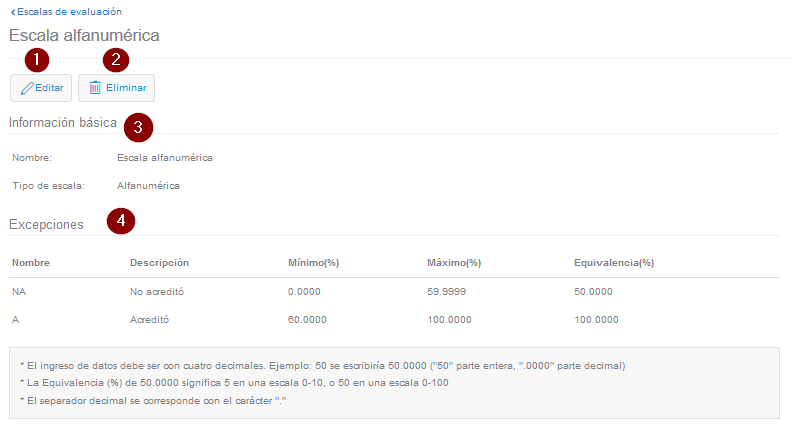Click the Excepciones section heading
792x431 pixels.
coord(46,225)
